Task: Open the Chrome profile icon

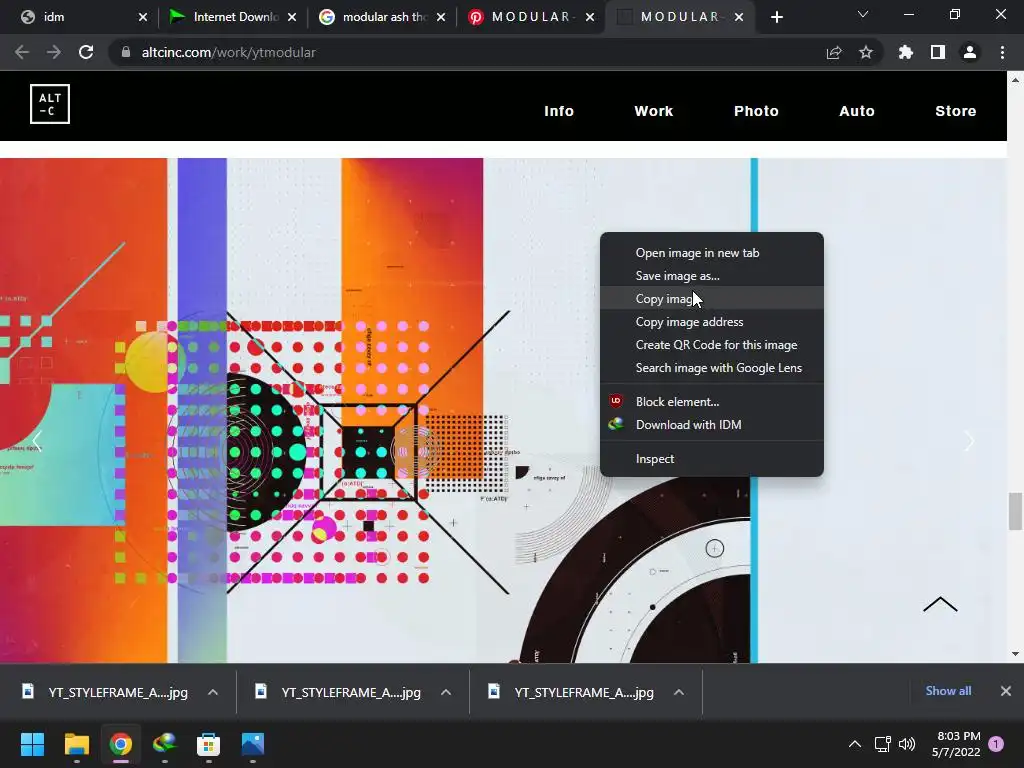Action: [970, 52]
